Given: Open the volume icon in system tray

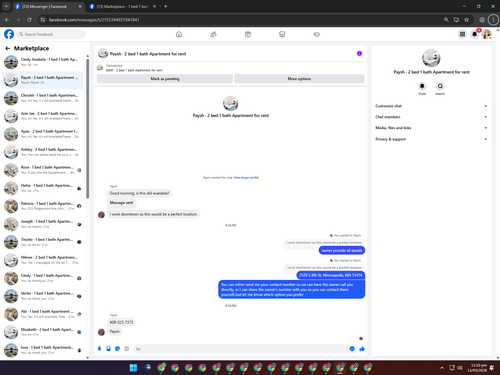Looking at the screenshot, I should click(460, 368).
